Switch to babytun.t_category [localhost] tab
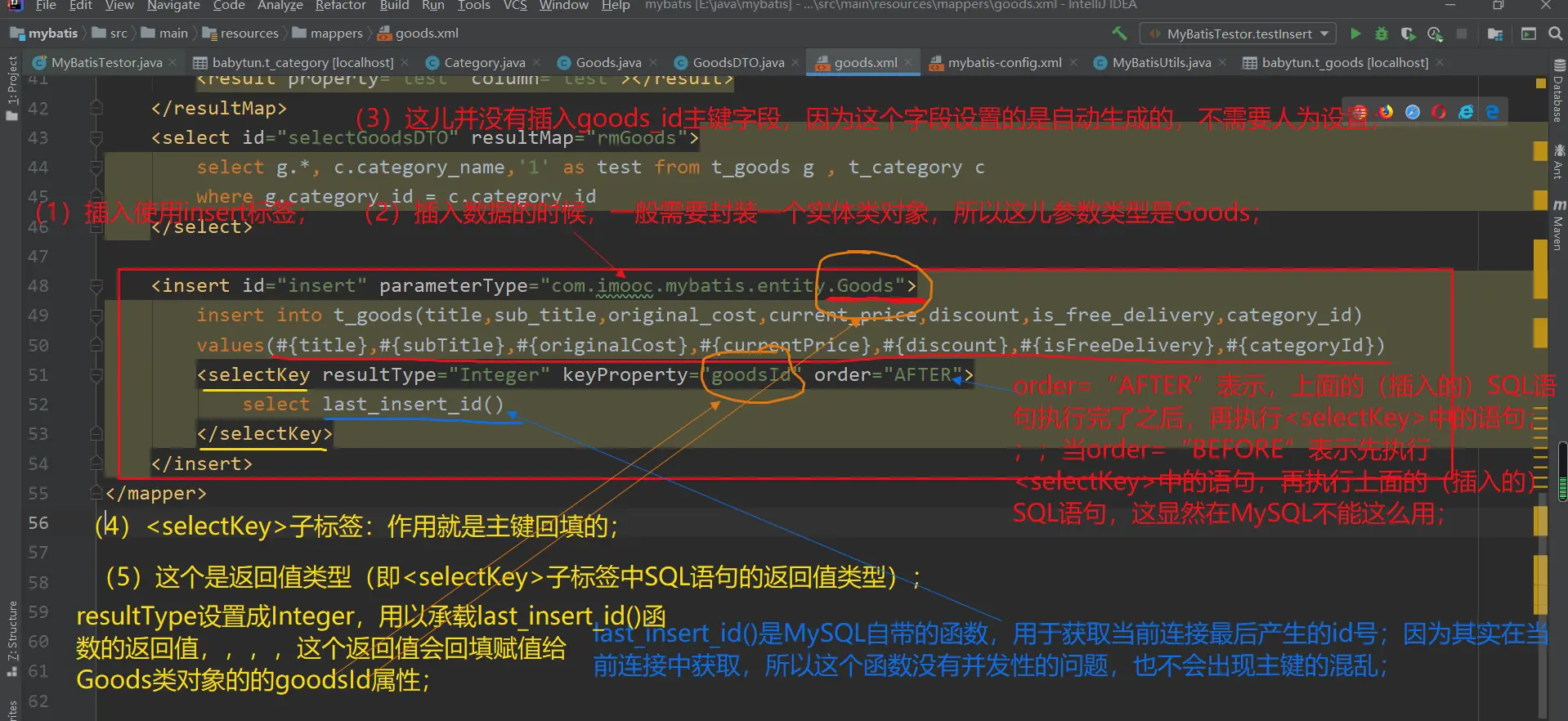The height and width of the screenshot is (721, 1568). tap(302, 63)
